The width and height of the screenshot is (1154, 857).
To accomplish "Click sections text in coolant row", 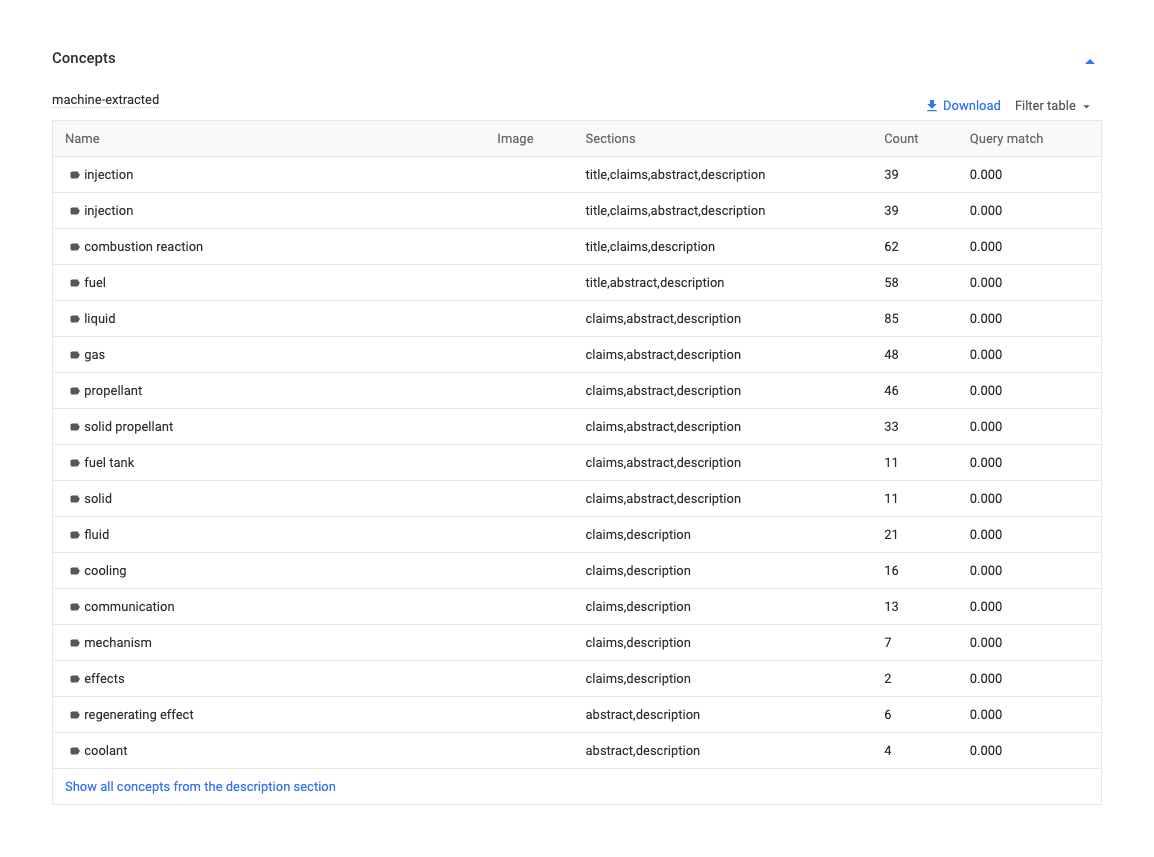I will [x=643, y=751].
